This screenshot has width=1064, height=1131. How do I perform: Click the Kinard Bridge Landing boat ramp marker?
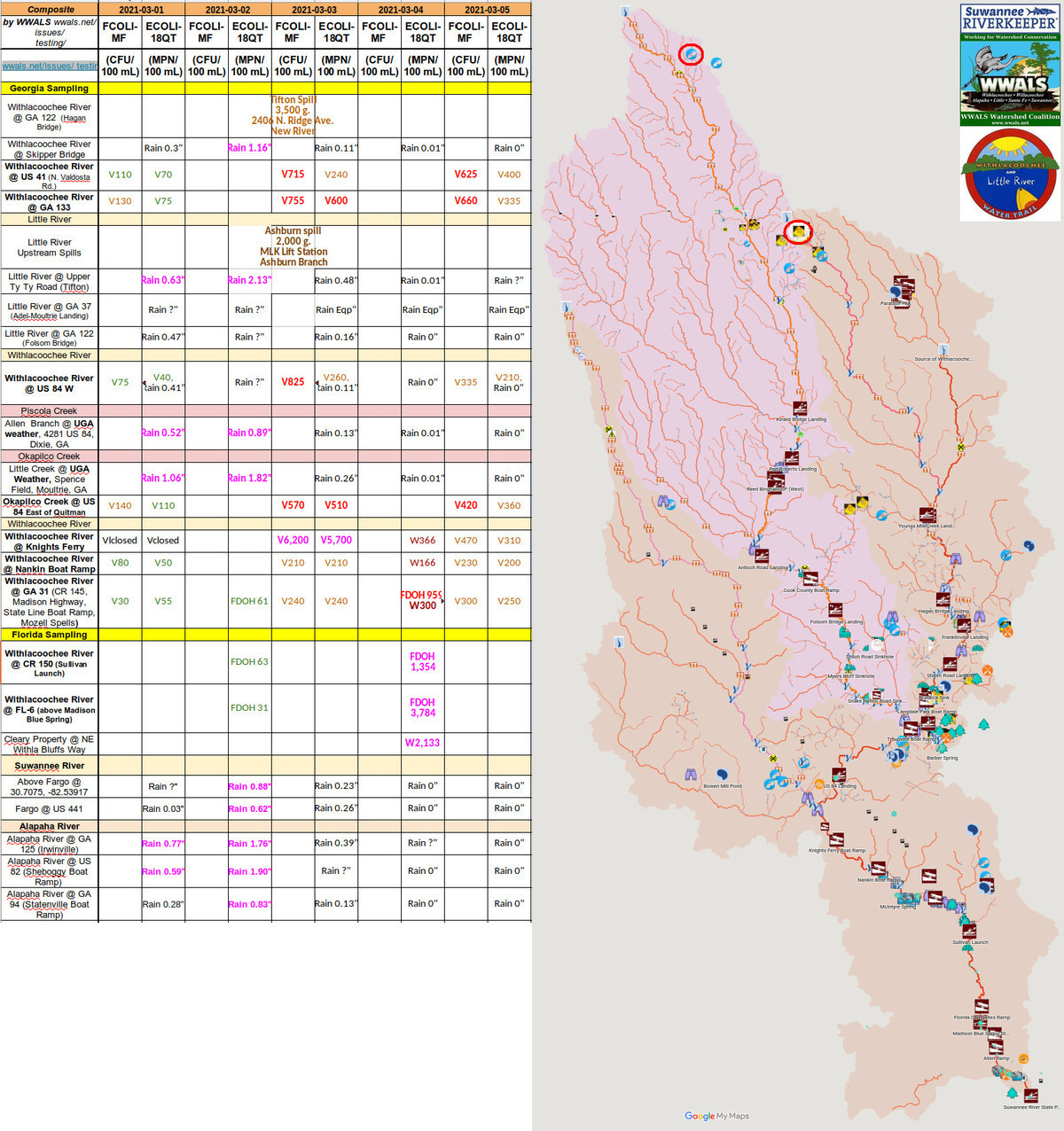coord(800,409)
